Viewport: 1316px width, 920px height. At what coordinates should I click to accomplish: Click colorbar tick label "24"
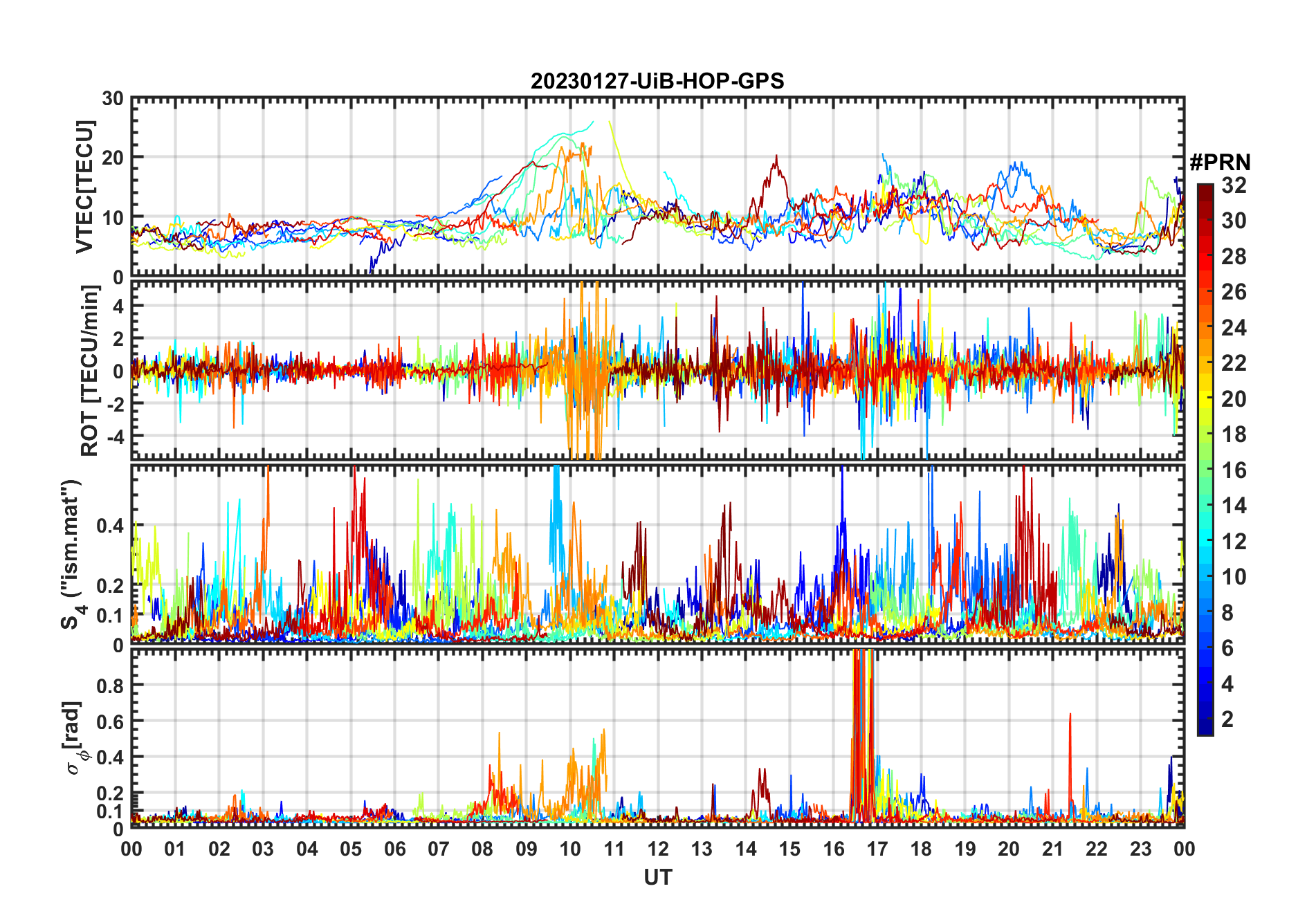pyautogui.click(x=1234, y=328)
